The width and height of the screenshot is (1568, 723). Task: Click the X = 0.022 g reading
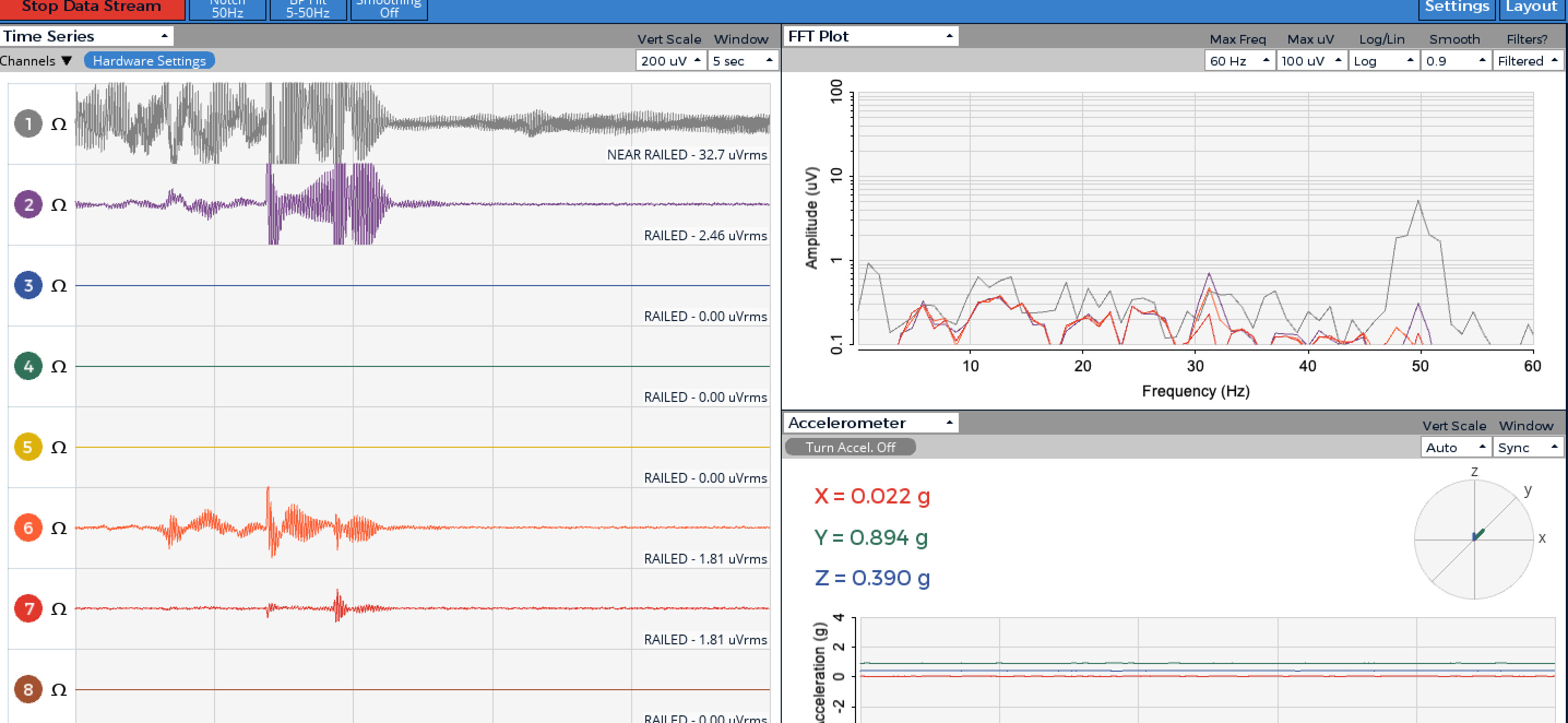[872, 496]
